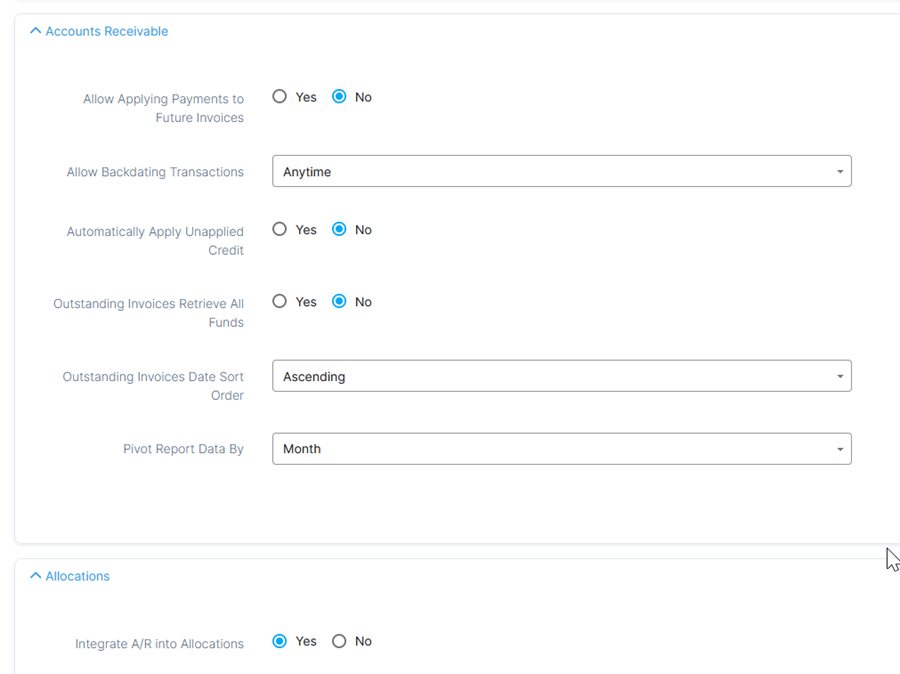Collapse the Allocations section chevron
900x674 pixels.
click(35, 575)
